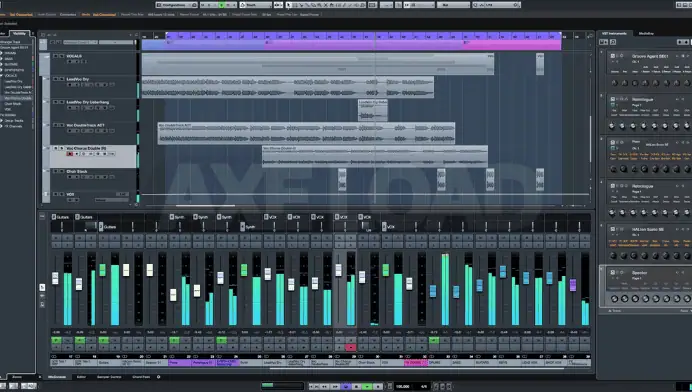692x392 pixels.
Task: Switch to the MediaBay tab
Action: click(646, 33)
